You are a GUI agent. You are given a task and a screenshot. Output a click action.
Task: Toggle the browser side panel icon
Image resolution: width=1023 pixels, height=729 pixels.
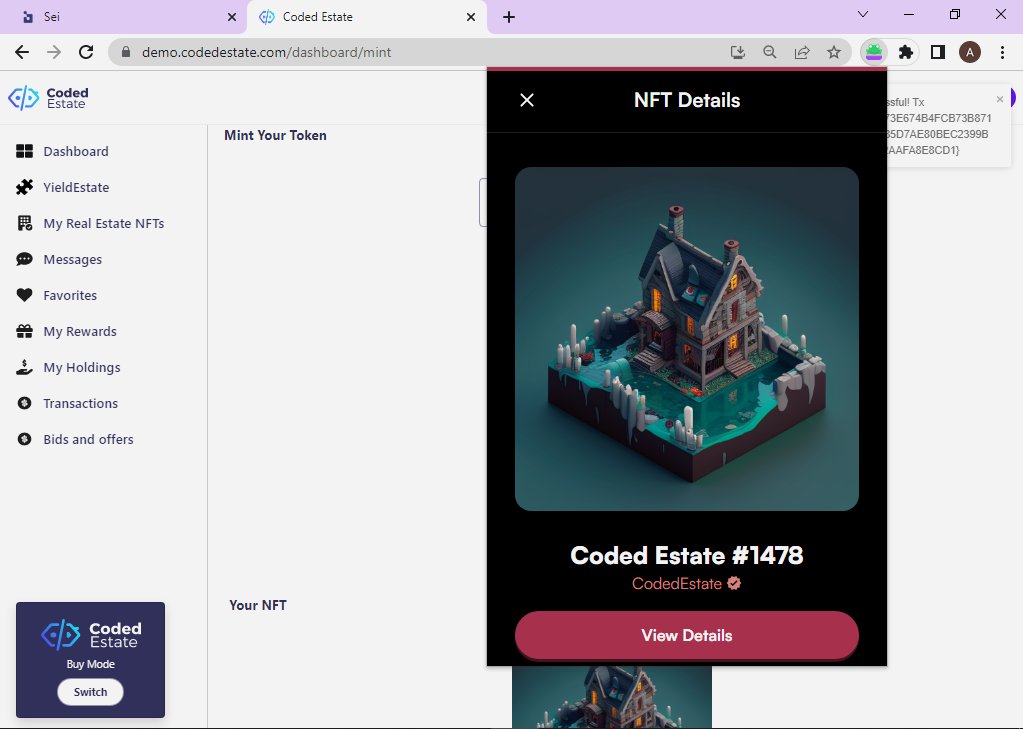coord(938,52)
